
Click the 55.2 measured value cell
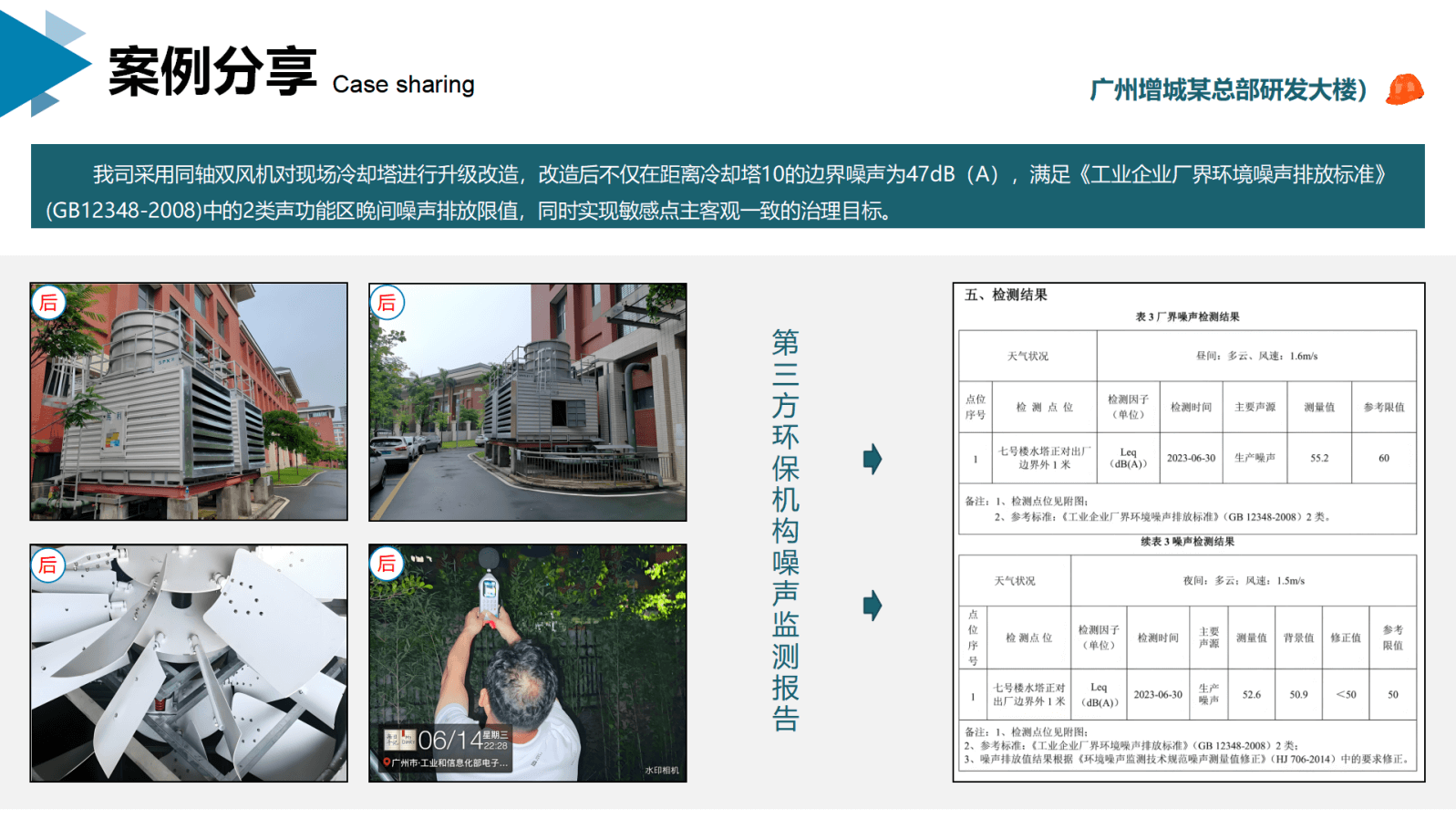(1318, 458)
